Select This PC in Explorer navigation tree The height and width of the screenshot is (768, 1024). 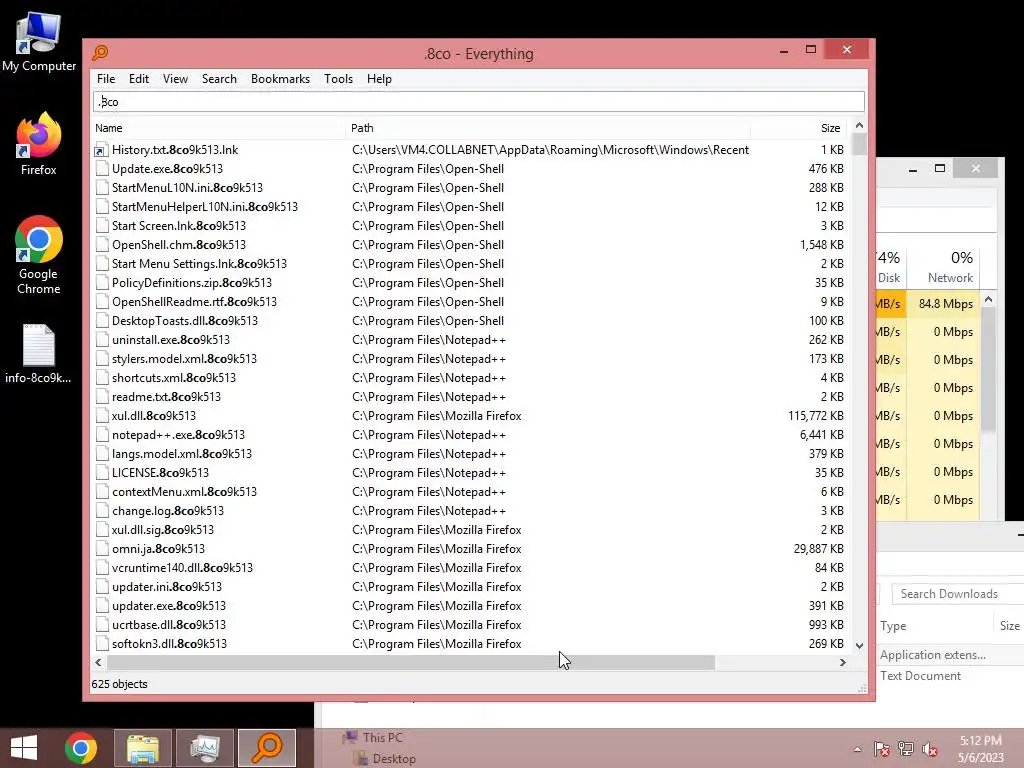[383, 737]
